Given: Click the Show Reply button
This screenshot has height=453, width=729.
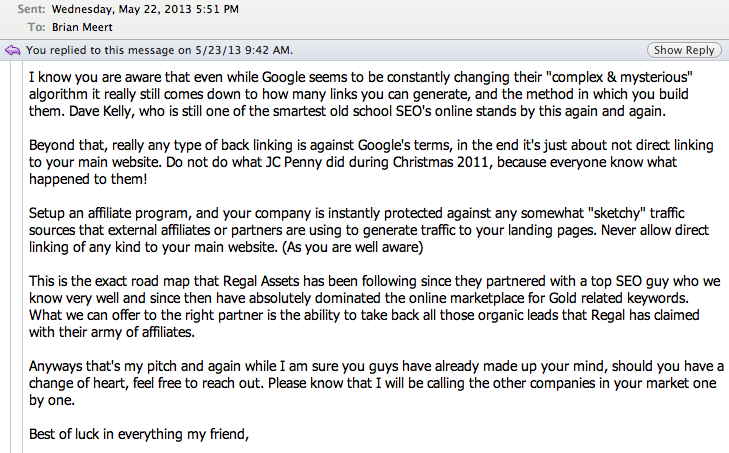Looking at the screenshot, I should tap(684, 50).
